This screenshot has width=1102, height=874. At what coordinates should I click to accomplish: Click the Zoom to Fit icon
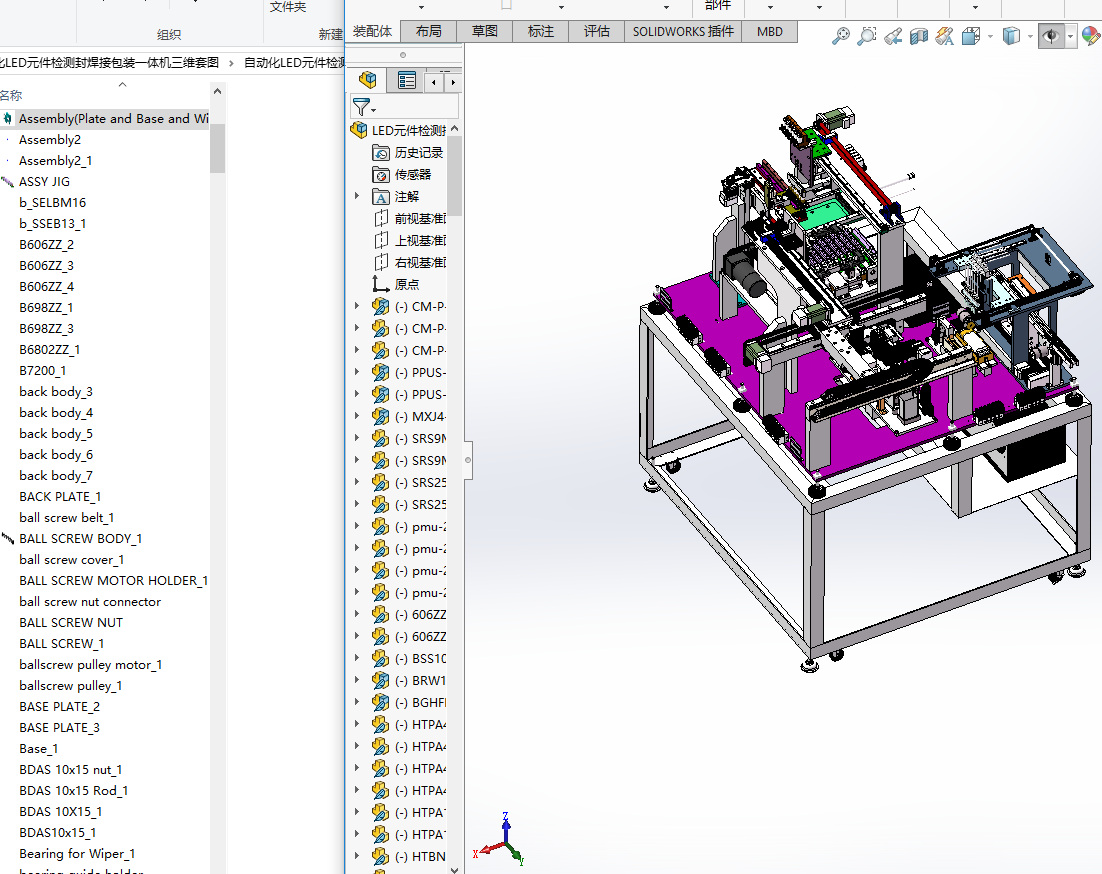click(841, 36)
